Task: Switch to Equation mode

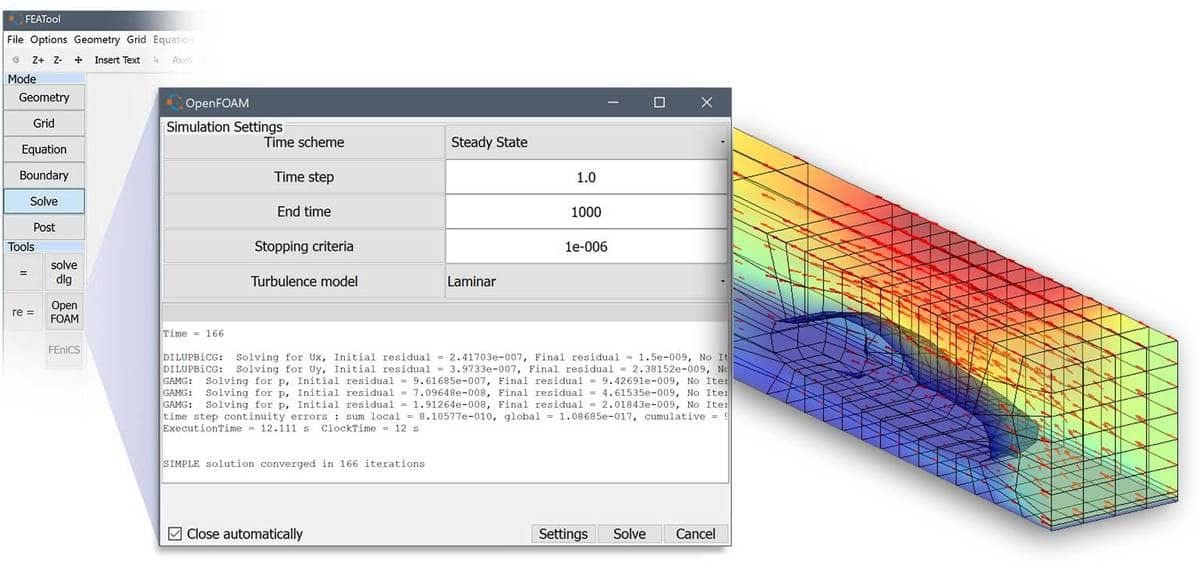Action: [x=44, y=150]
